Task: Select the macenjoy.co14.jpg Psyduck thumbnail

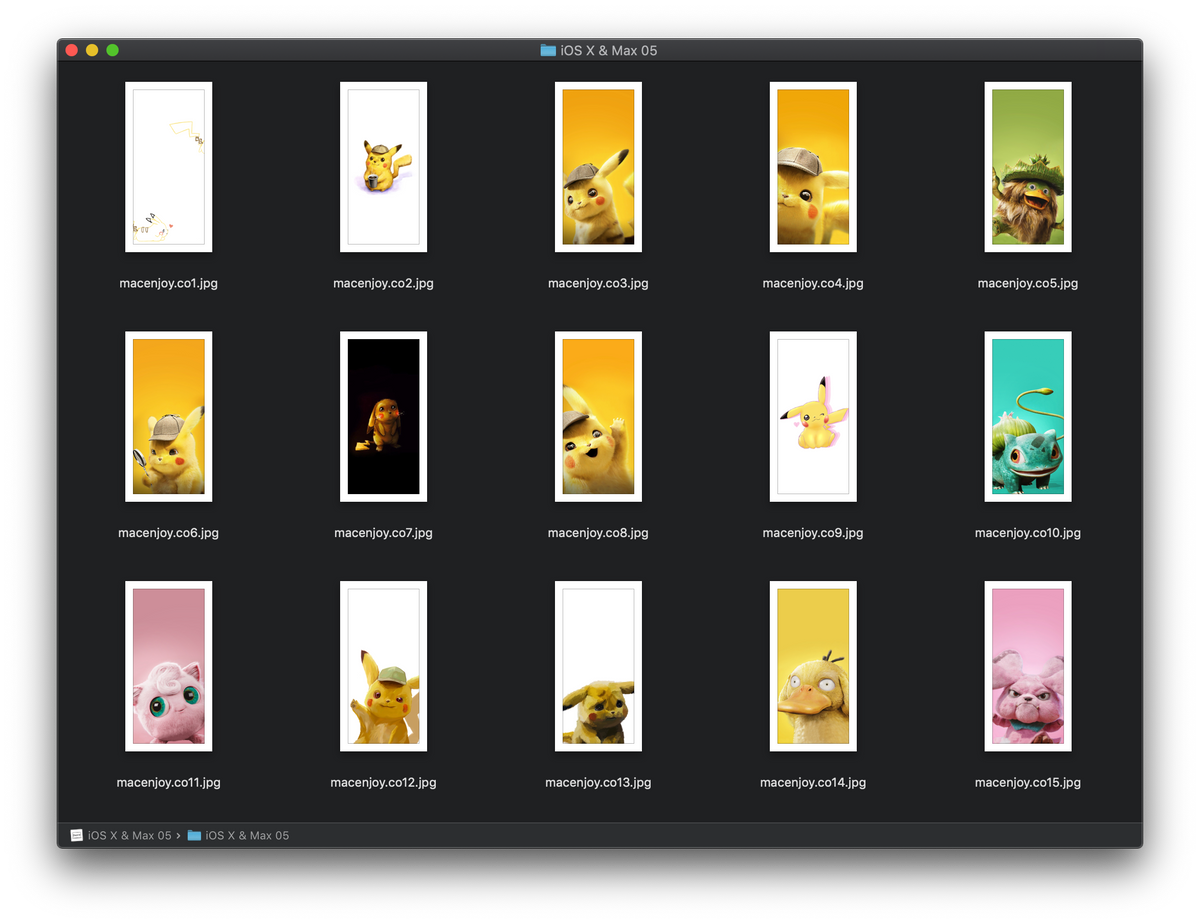Action: click(x=813, y=666)
